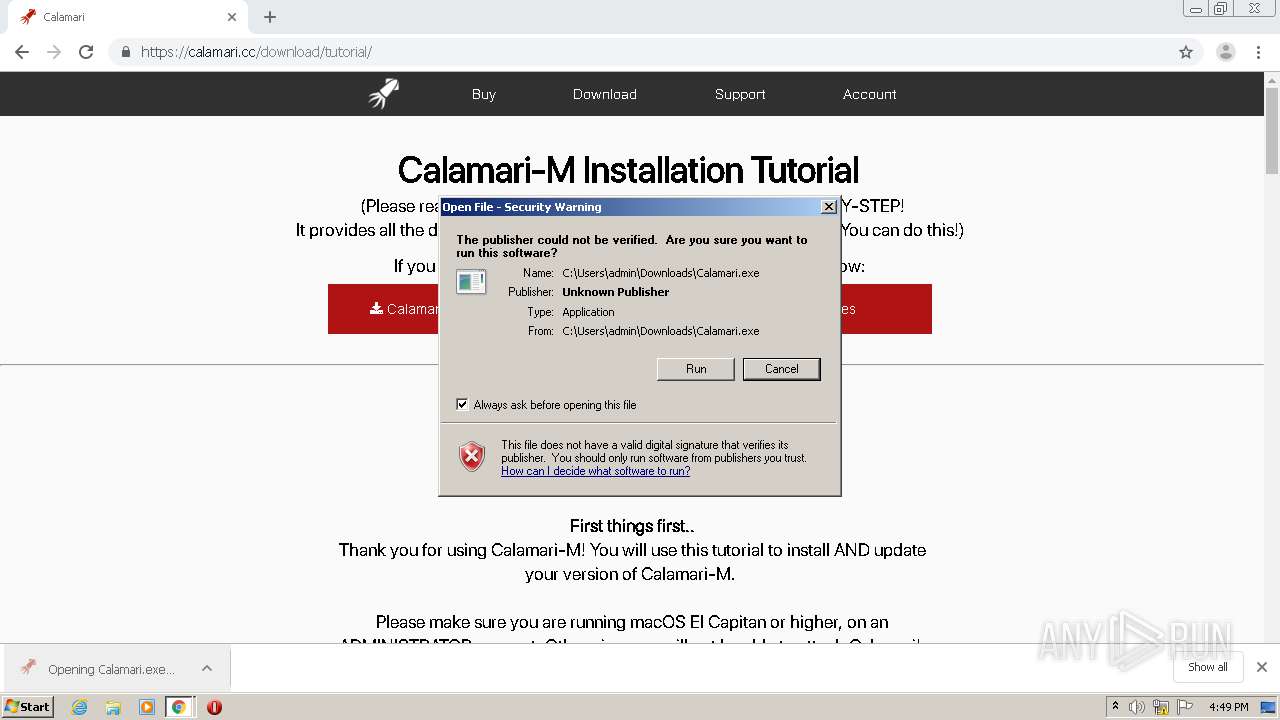The height and width of the screenshot is (720, 1280).
Task: Click the address bar URL
Action: pos(257,52)
